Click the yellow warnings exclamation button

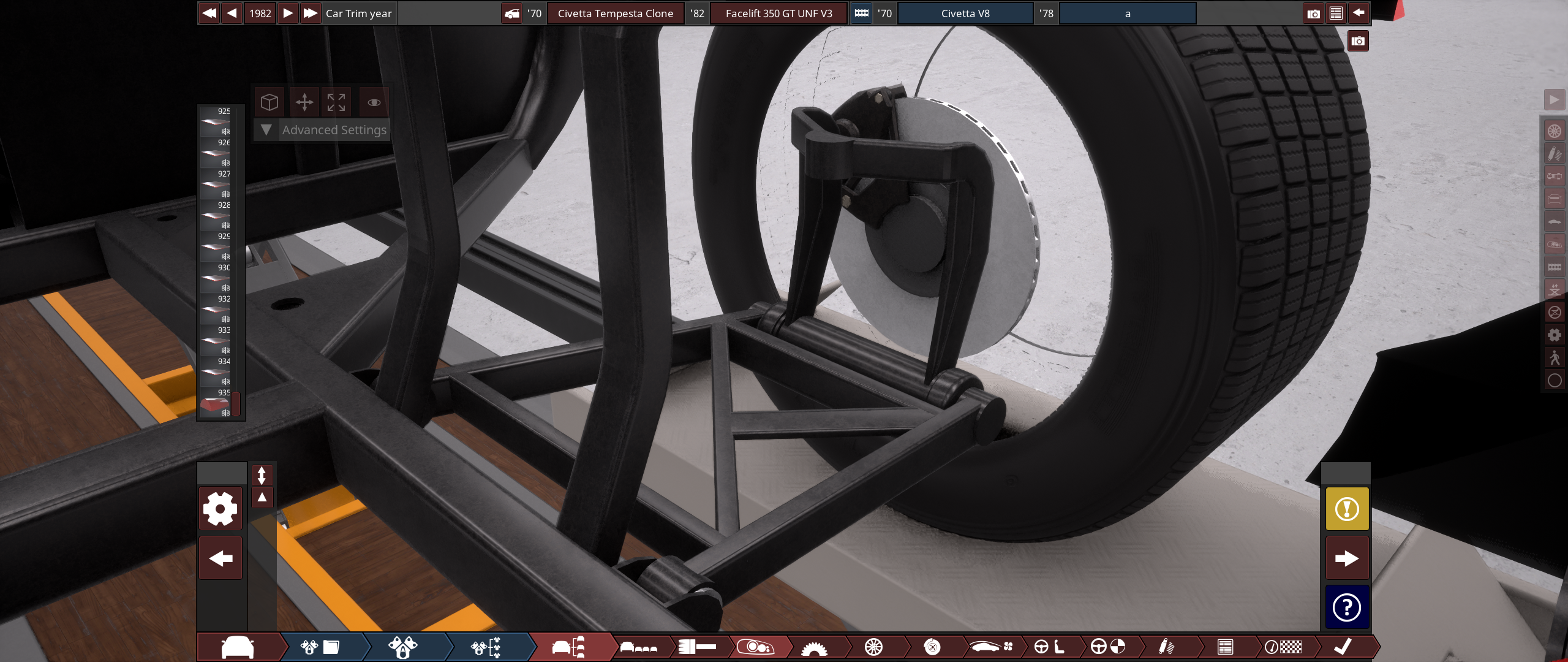[1347, 509]
